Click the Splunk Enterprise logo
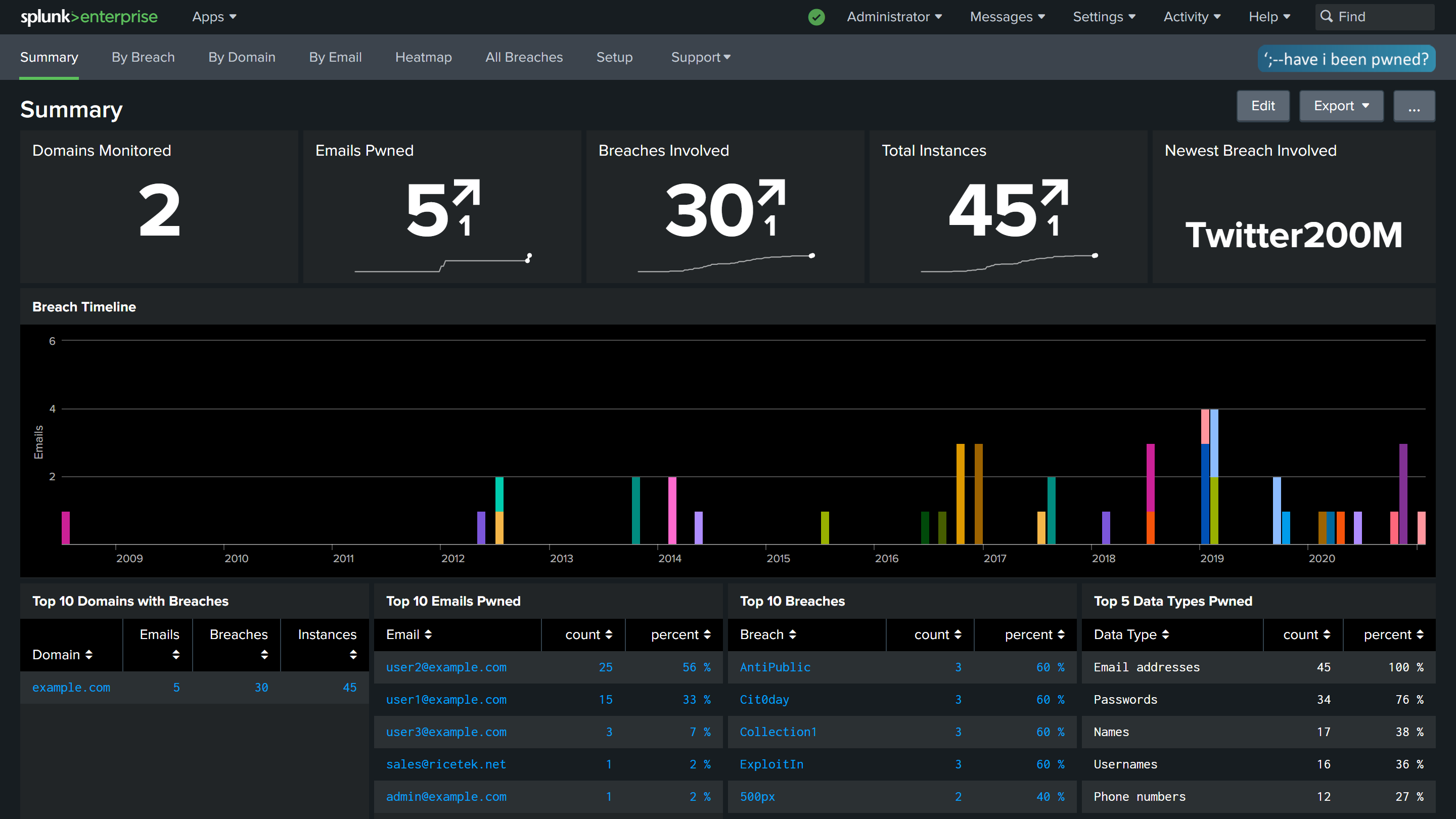Screen dimensions: 1456x819 [x=89, y=17]
